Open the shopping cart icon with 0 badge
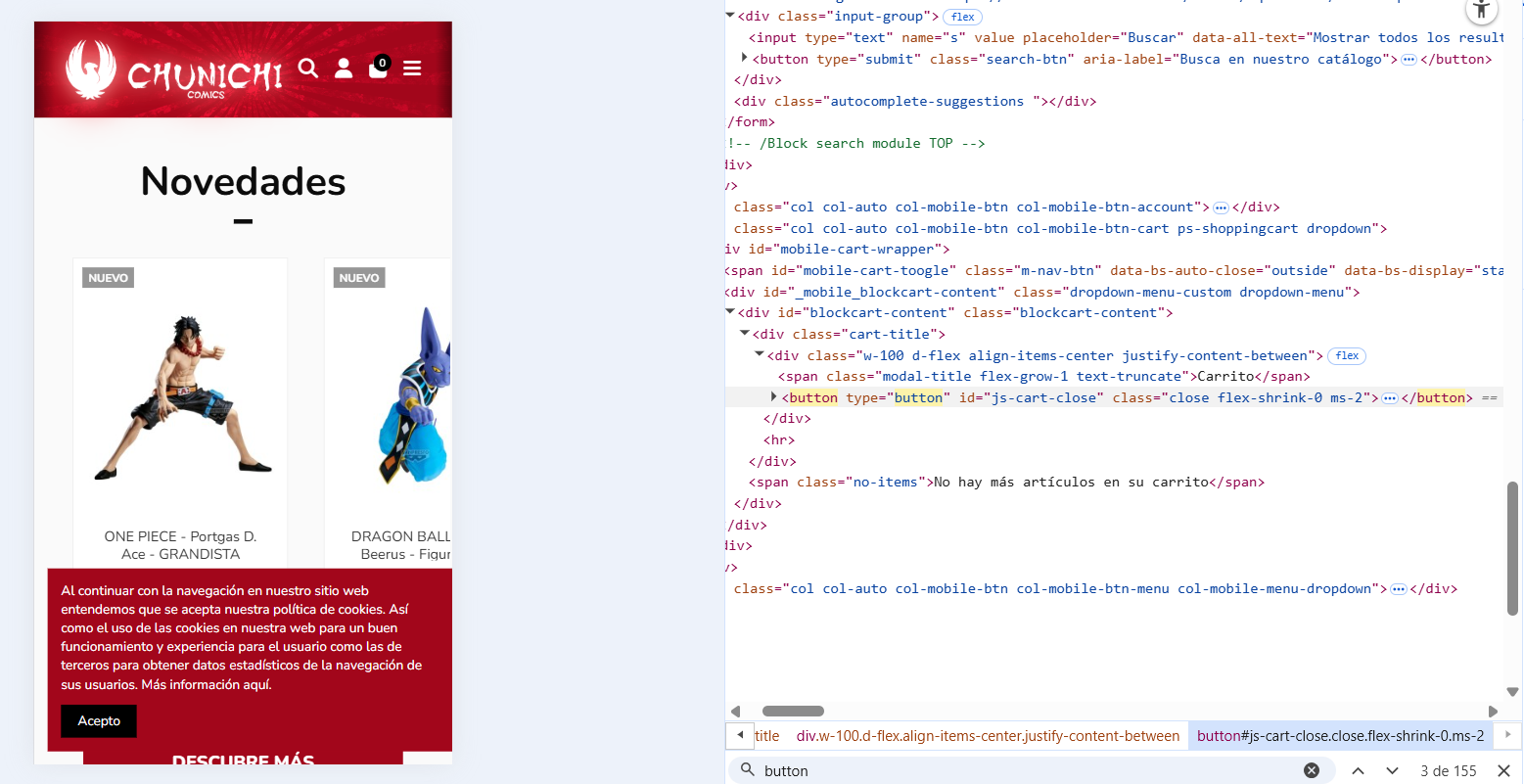This screenshot has width=1524, height=784. click(x=378, y=68)
